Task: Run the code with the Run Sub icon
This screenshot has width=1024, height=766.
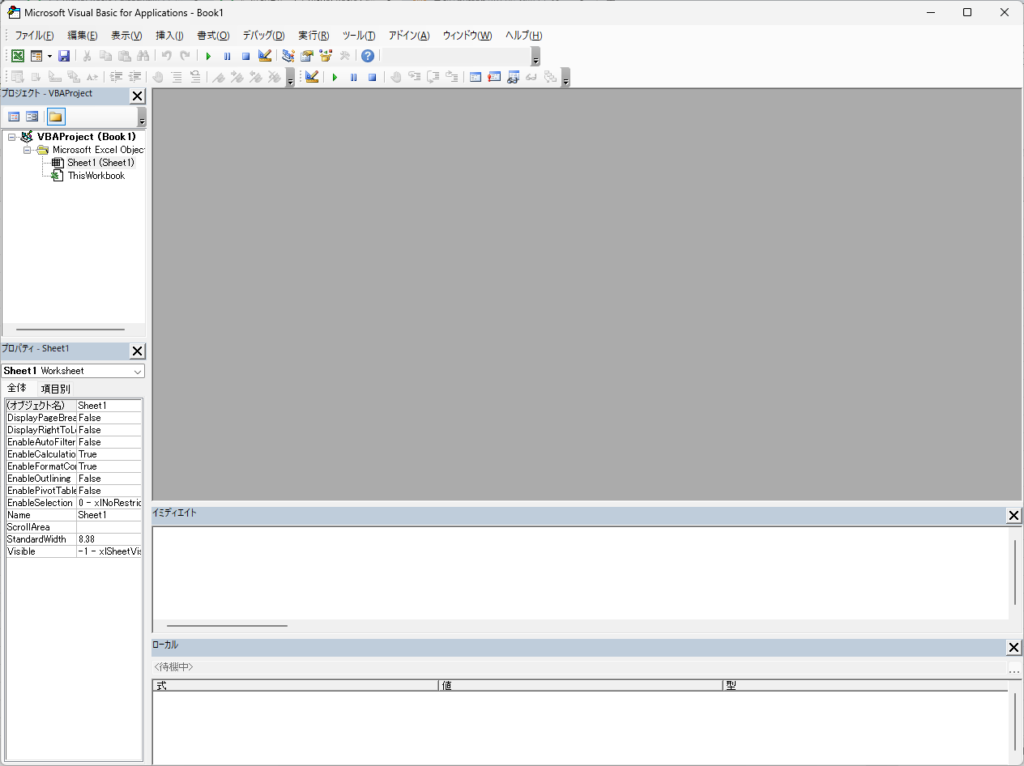Action: (208, 56)
